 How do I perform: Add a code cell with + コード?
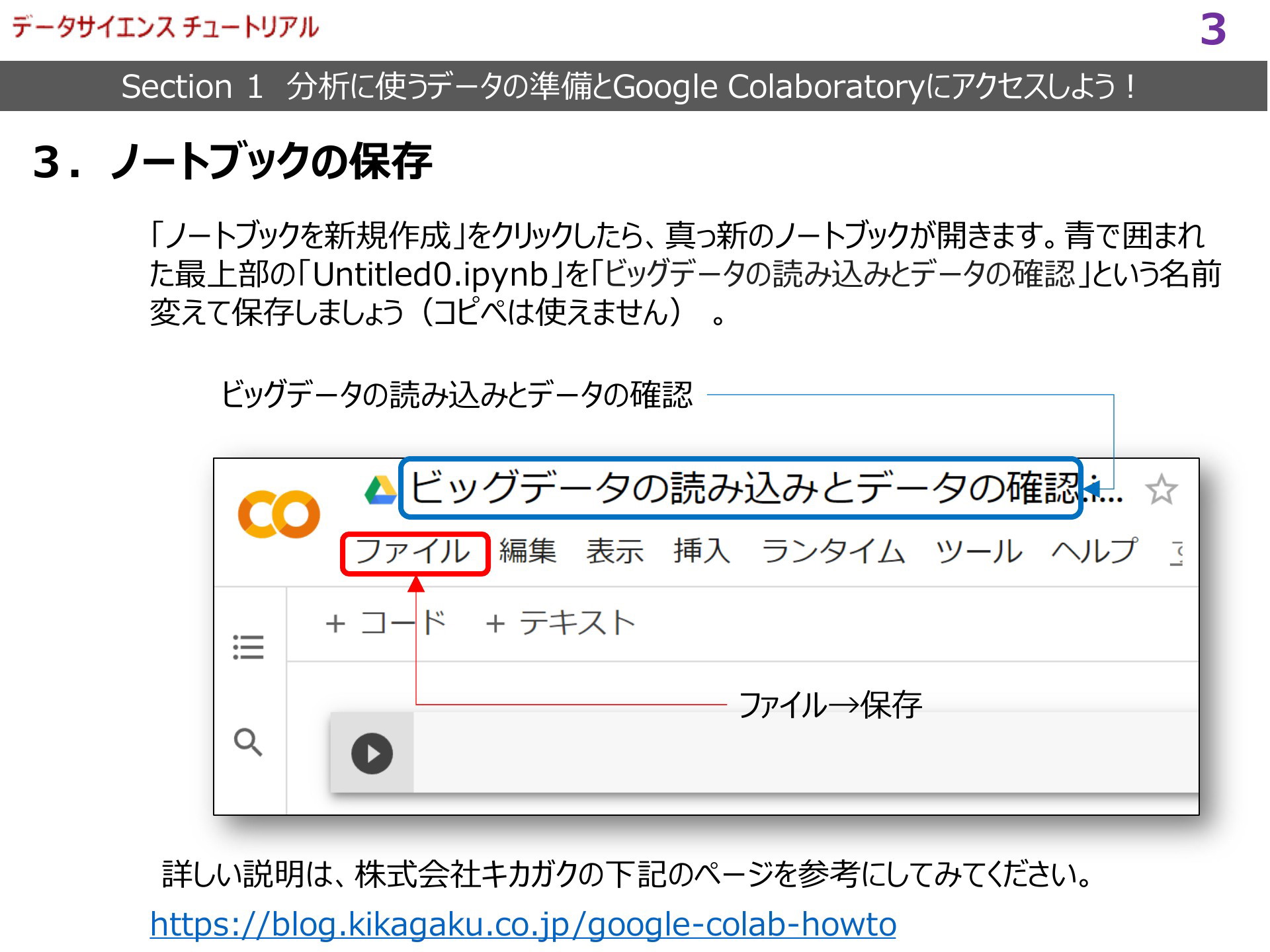(x=386, y=623)
